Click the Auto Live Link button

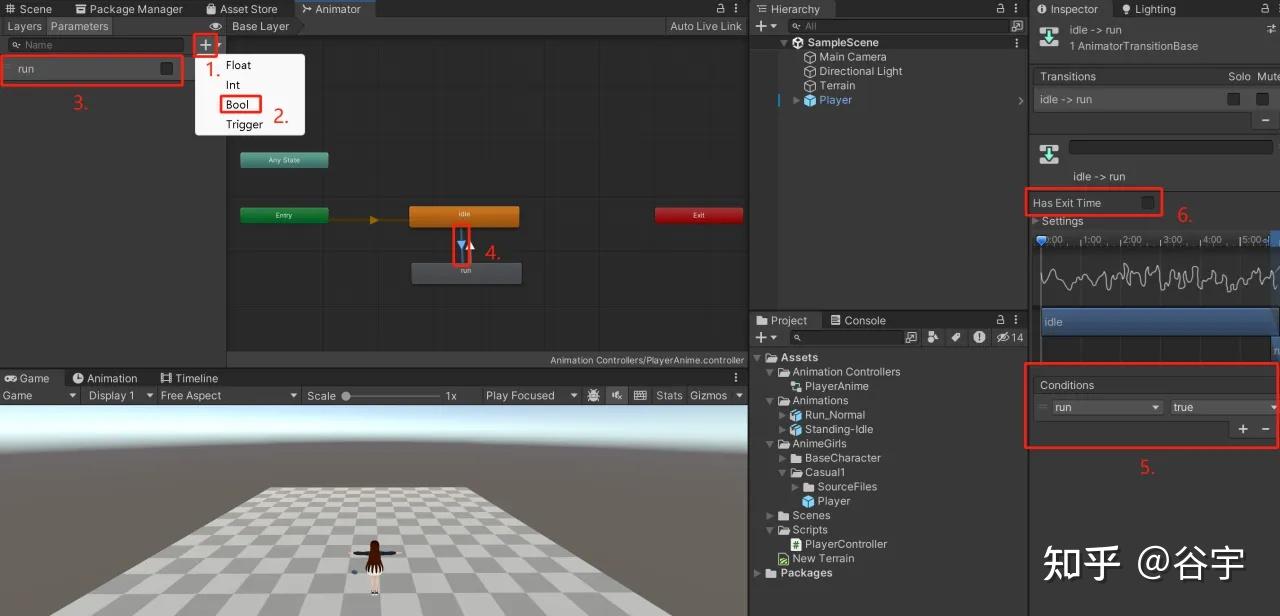(x=706, y=26)
